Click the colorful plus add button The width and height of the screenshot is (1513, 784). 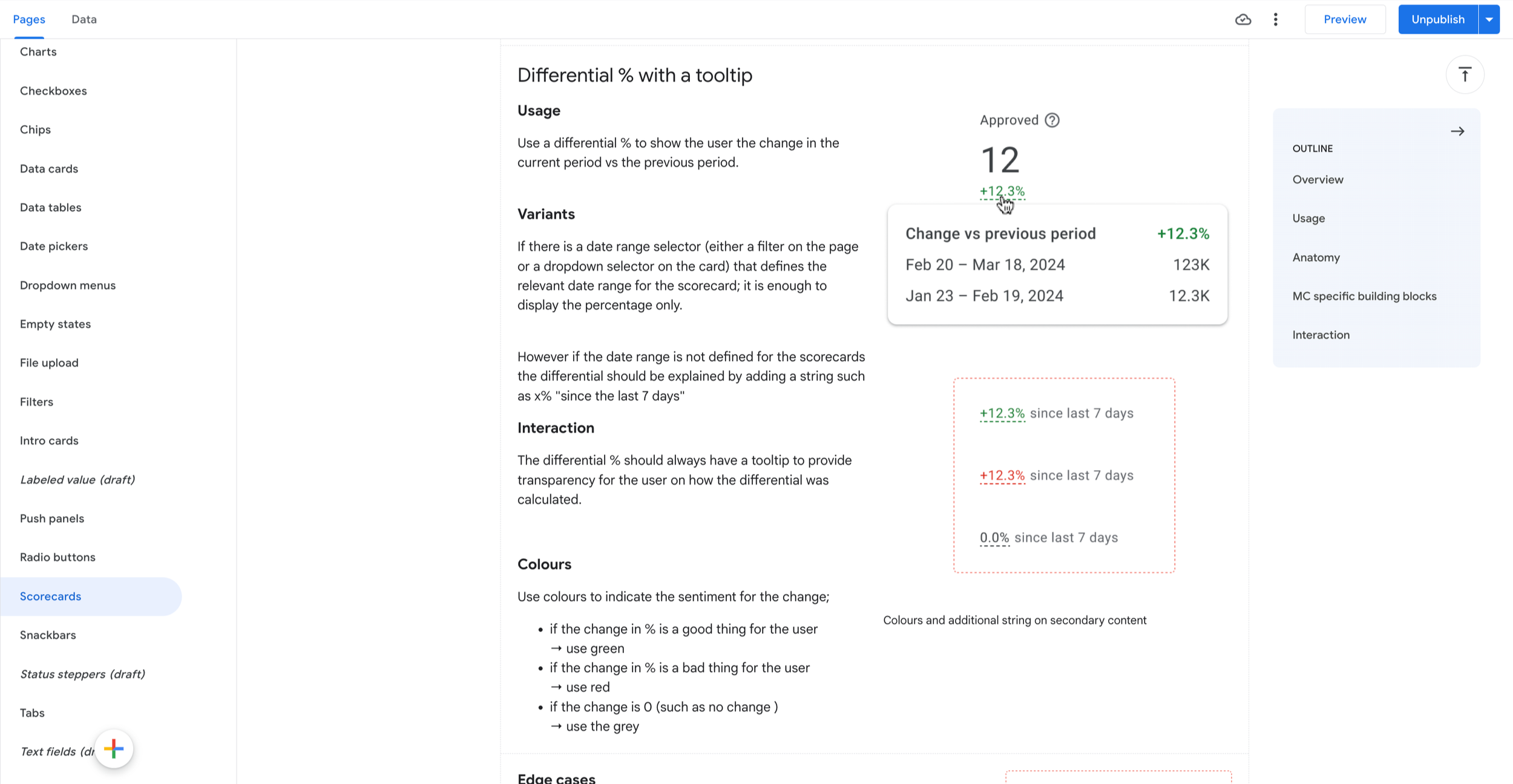click(x=114, y=749)
